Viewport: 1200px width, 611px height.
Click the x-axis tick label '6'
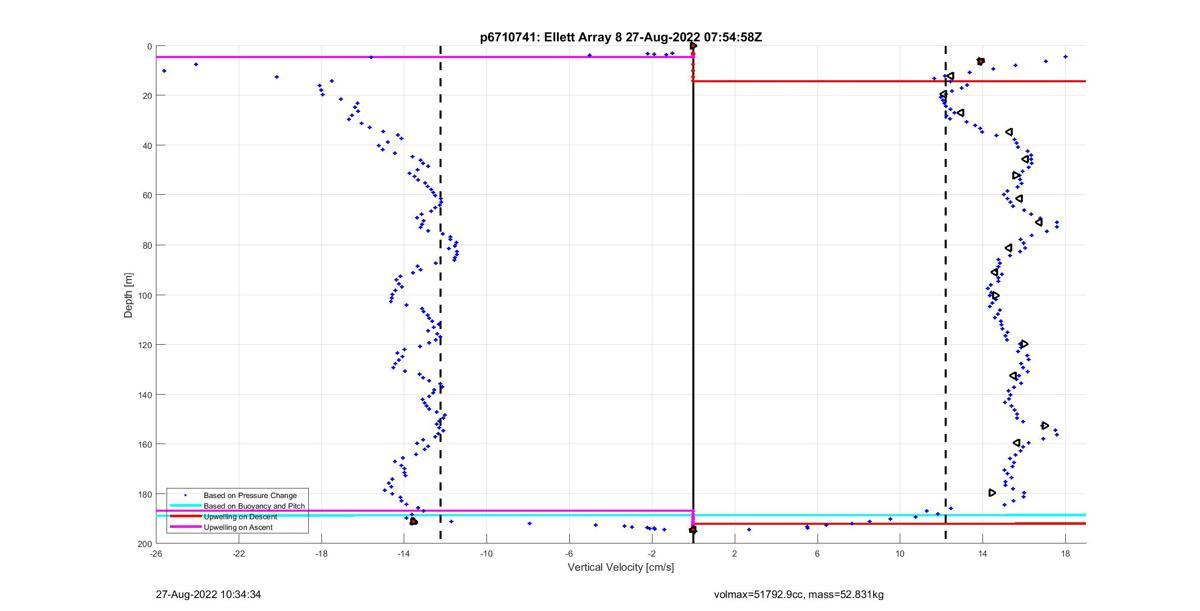[817, 554]
